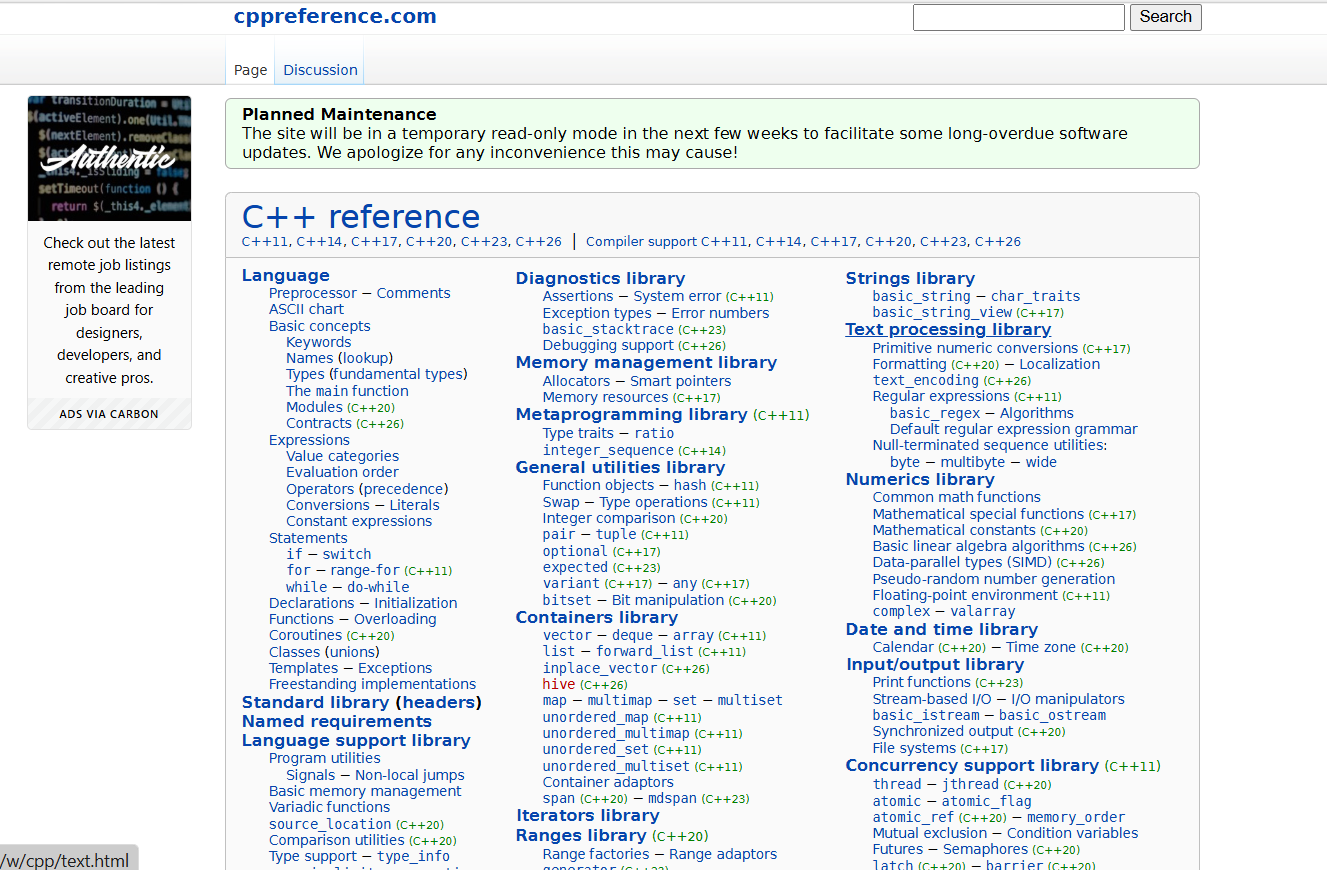This screenshot has width=1327, height=870.
Task: Open Freestanding implementations link
Action: (372, 684)
